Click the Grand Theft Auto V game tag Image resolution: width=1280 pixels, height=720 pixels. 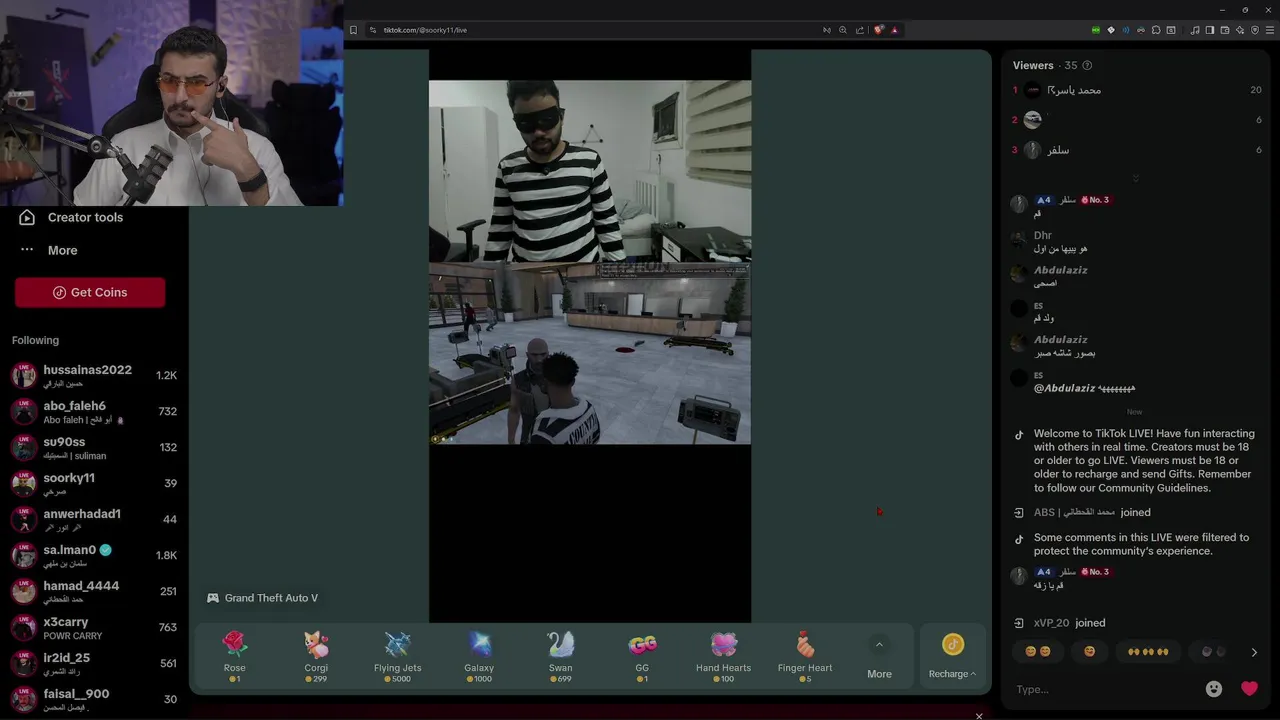pyautogui.click(x=262, y=598)
